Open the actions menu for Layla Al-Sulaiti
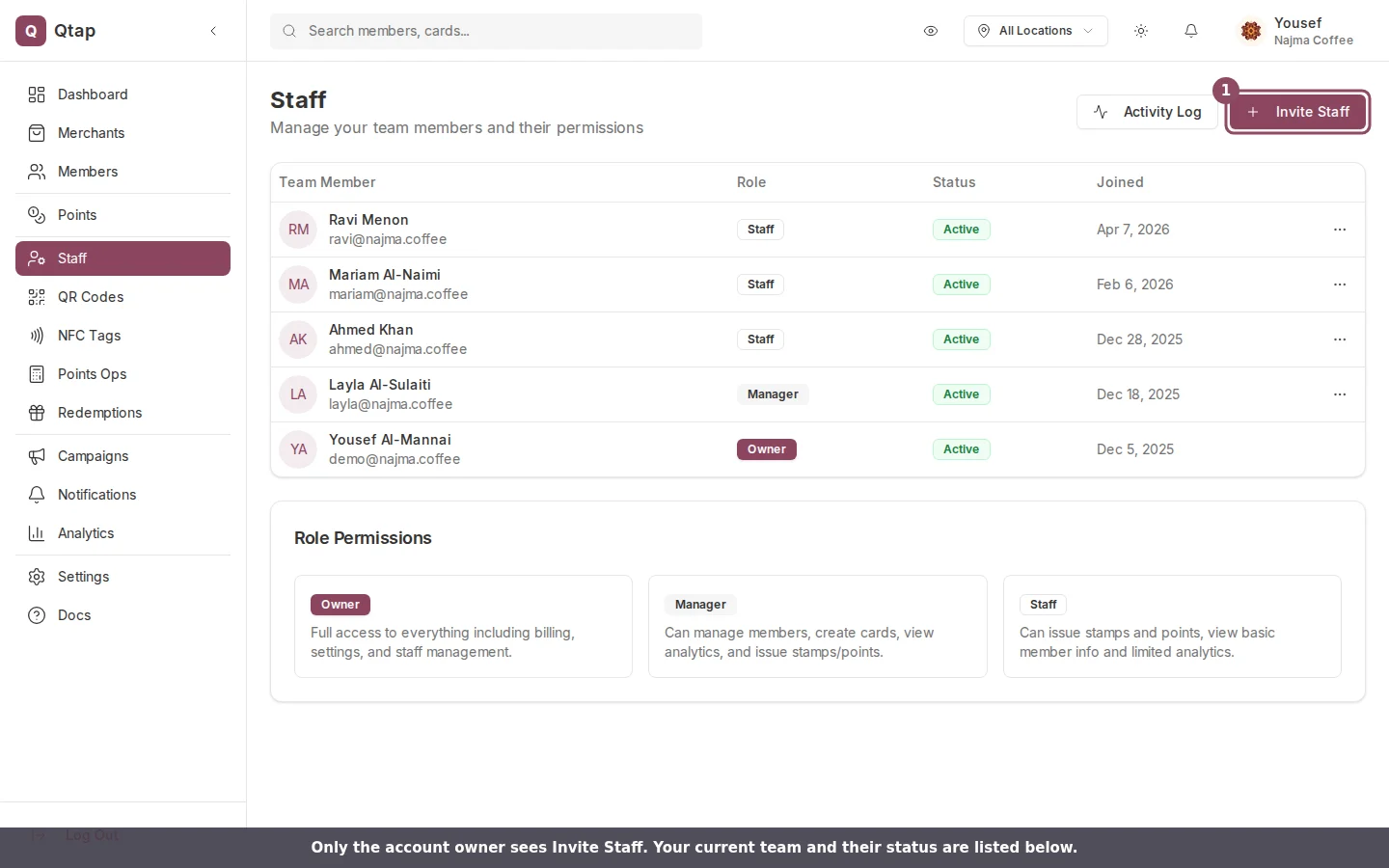1389x868 pixels. coord(1340,394)
